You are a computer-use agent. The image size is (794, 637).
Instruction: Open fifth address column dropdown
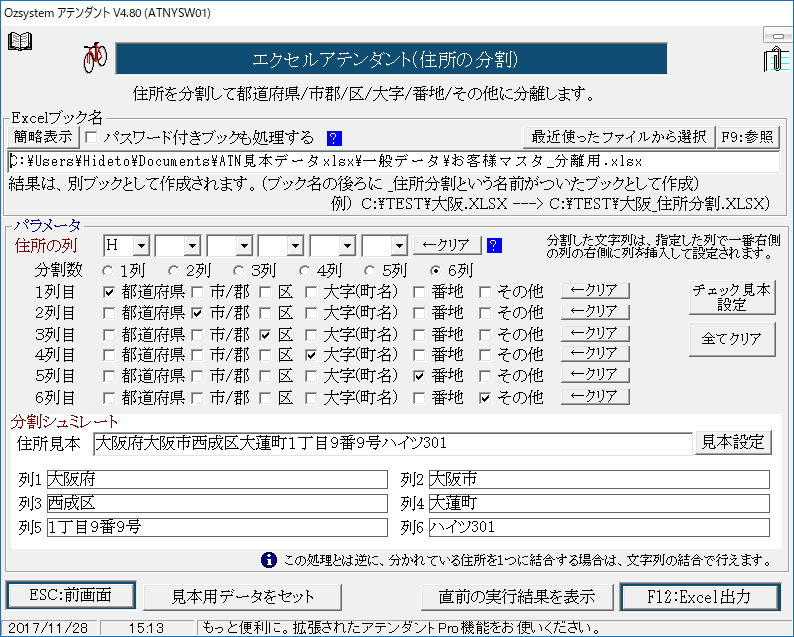[x=347, y=246]
